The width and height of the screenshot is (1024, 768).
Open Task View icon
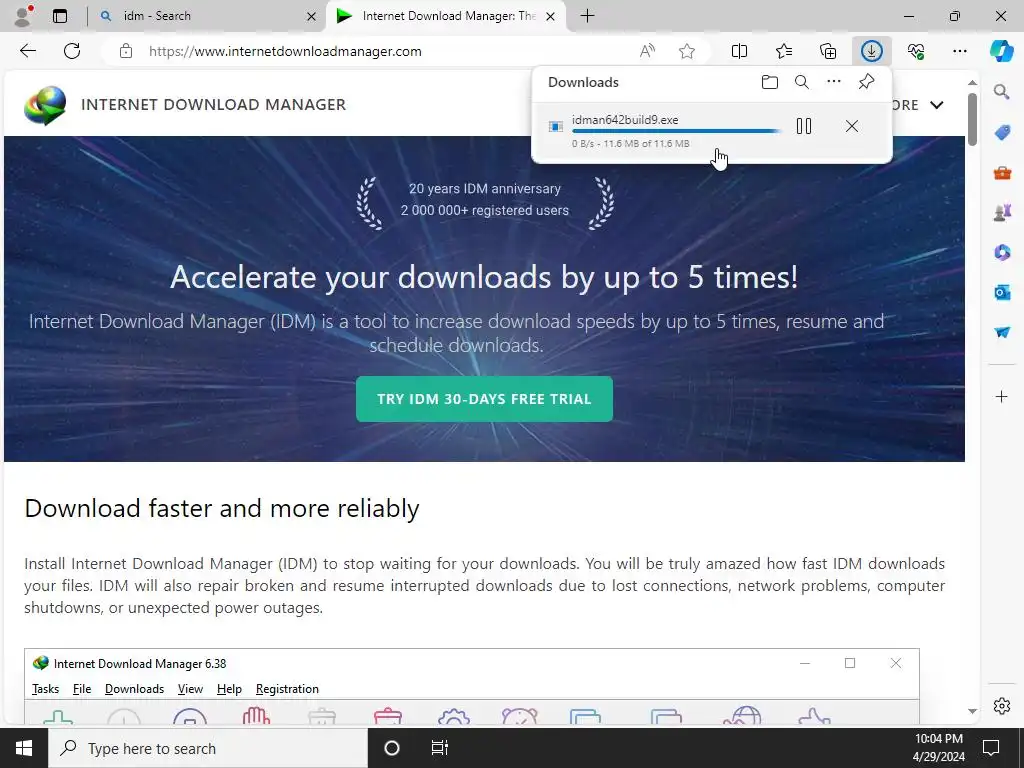click(x=440, y=748)
